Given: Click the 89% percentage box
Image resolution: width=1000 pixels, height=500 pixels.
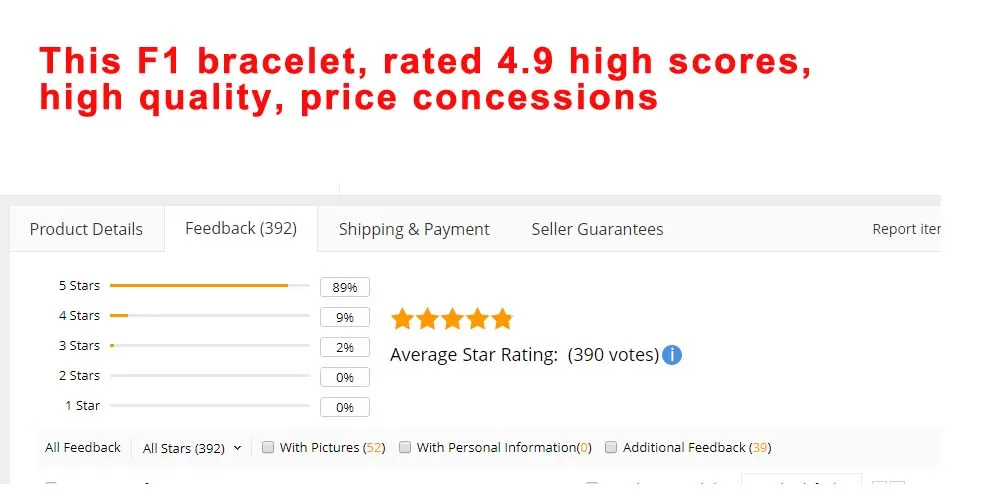Looking at the screenshot, I should click(345, 288).
